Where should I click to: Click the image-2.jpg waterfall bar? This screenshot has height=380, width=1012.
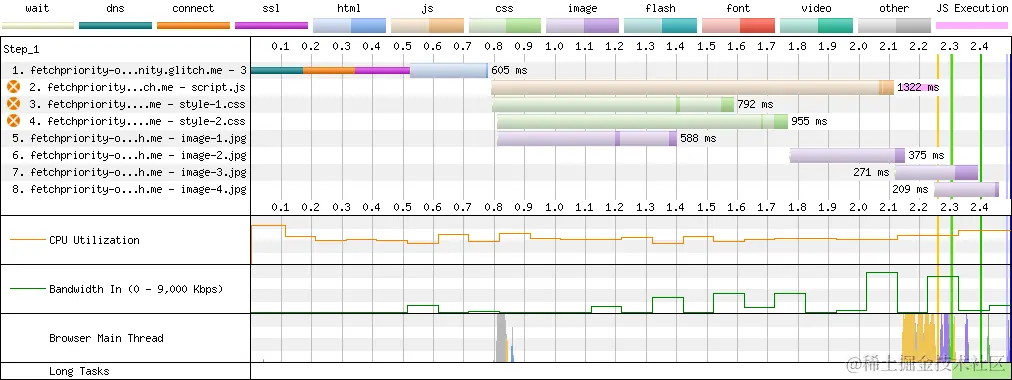click(x=847, y=155)
